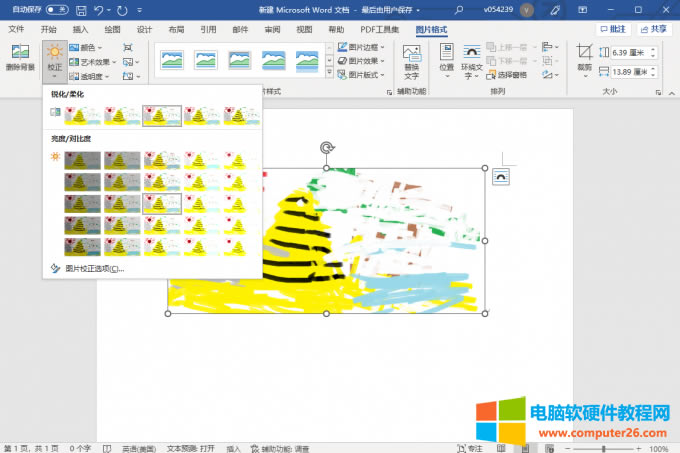Click the 共享 (Share) button

coord(654,29)
